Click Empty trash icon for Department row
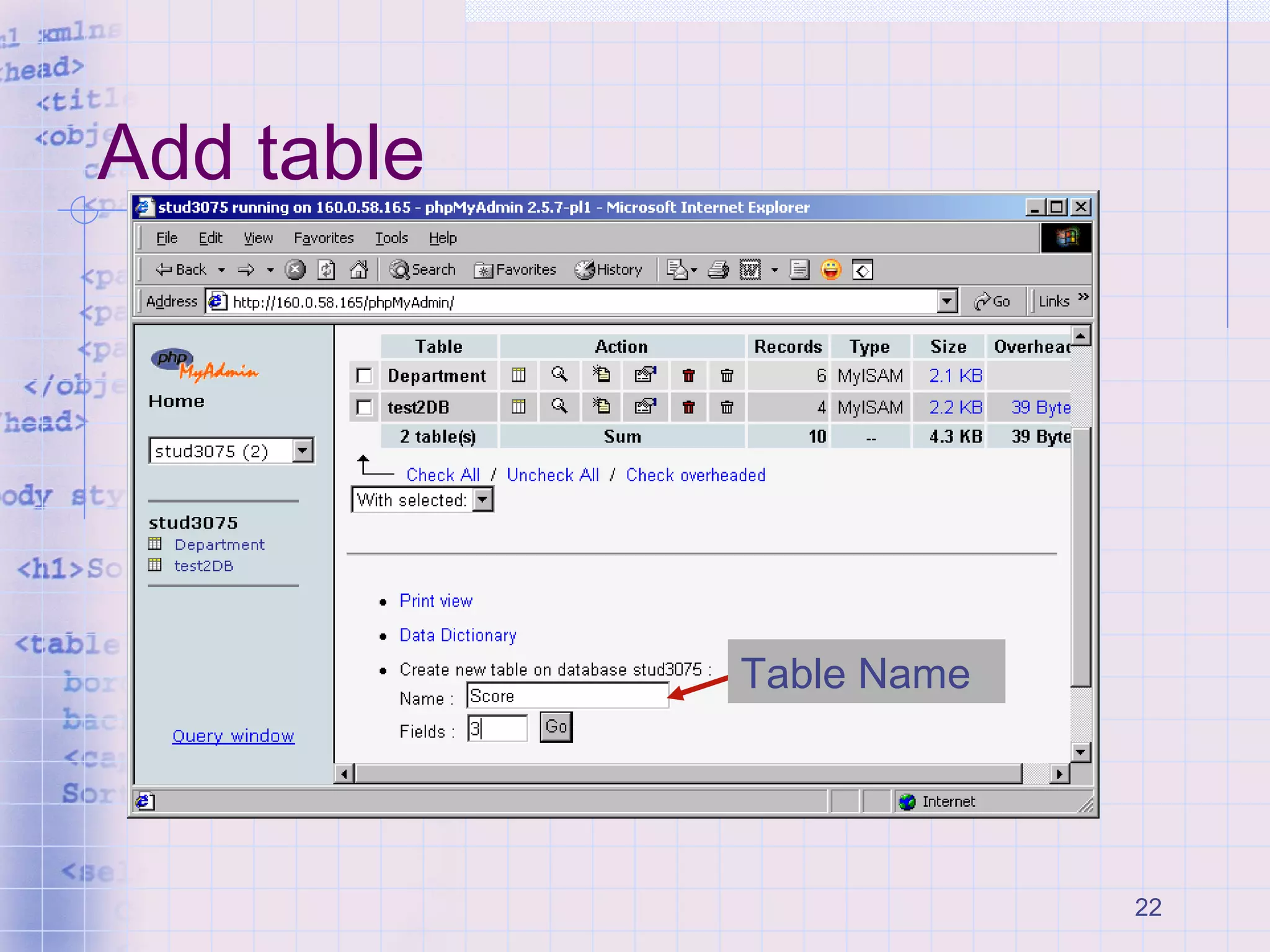Image resolution: width=1270 pixels, height=952 pixels. tap(727, 375)
